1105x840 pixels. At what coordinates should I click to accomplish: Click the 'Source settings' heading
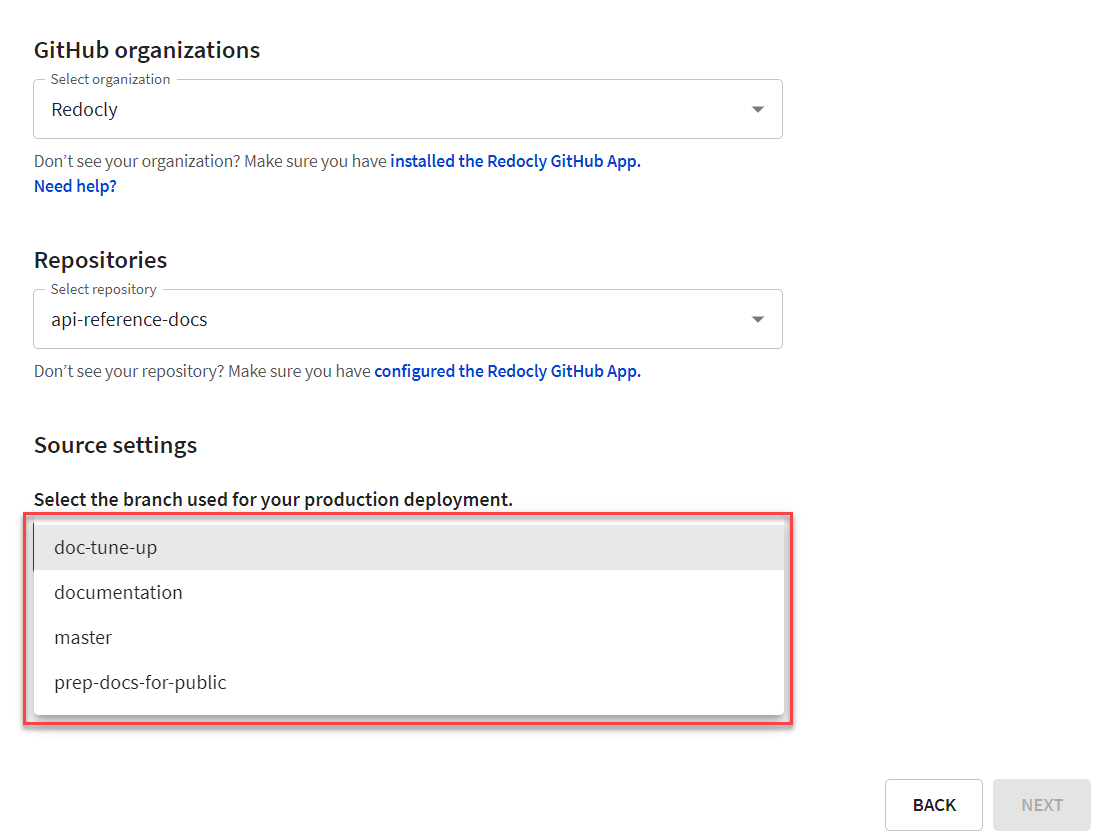point(116,445)
